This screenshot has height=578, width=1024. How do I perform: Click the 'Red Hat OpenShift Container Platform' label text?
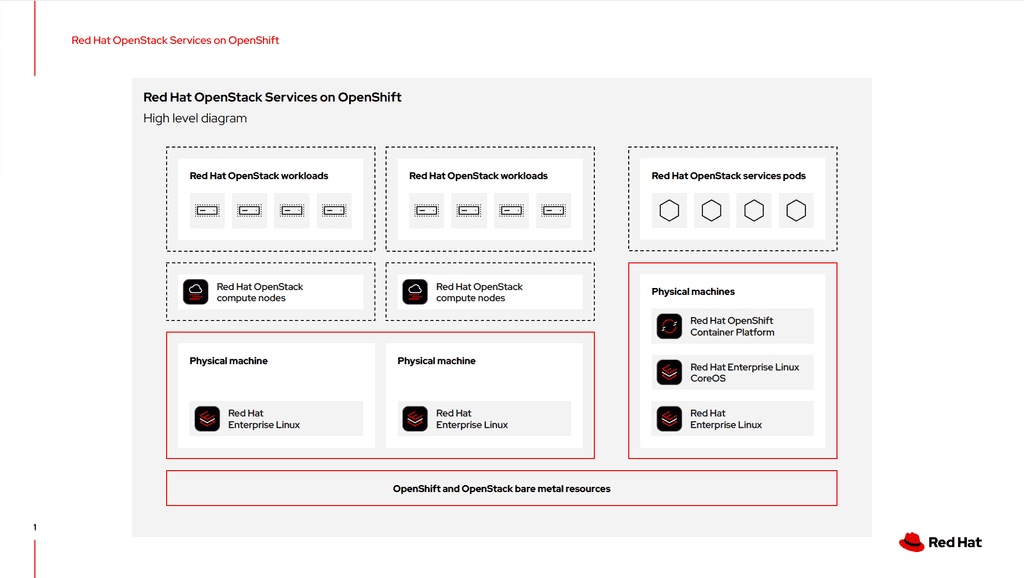[x=732, y=327]
